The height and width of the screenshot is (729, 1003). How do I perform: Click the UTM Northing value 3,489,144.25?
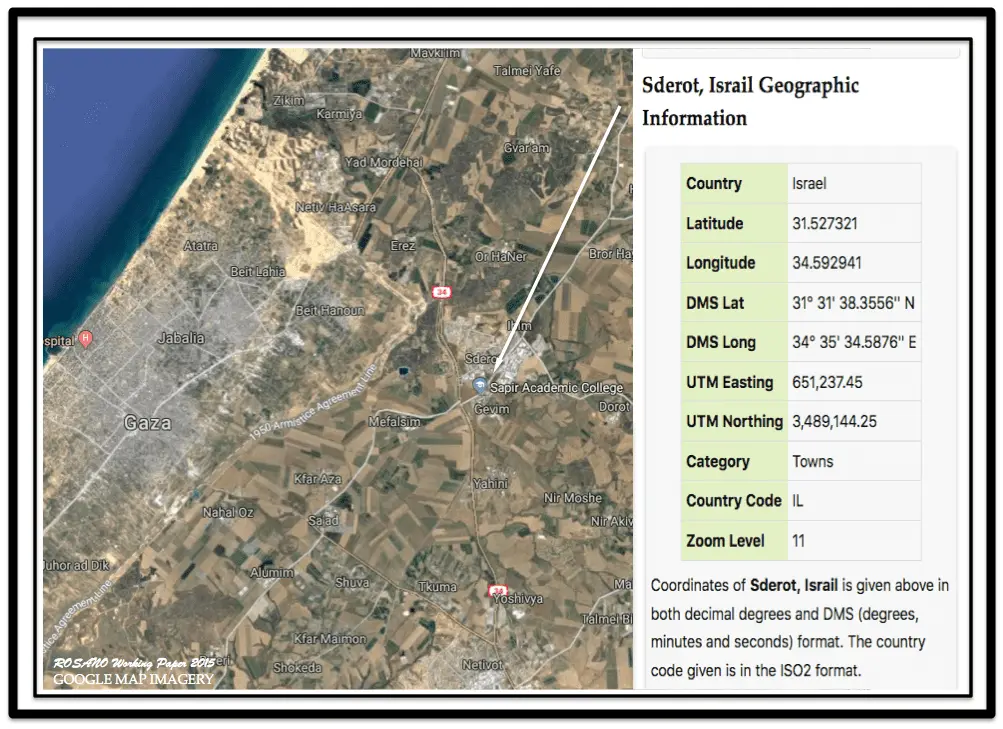click(x=834, y=421)
